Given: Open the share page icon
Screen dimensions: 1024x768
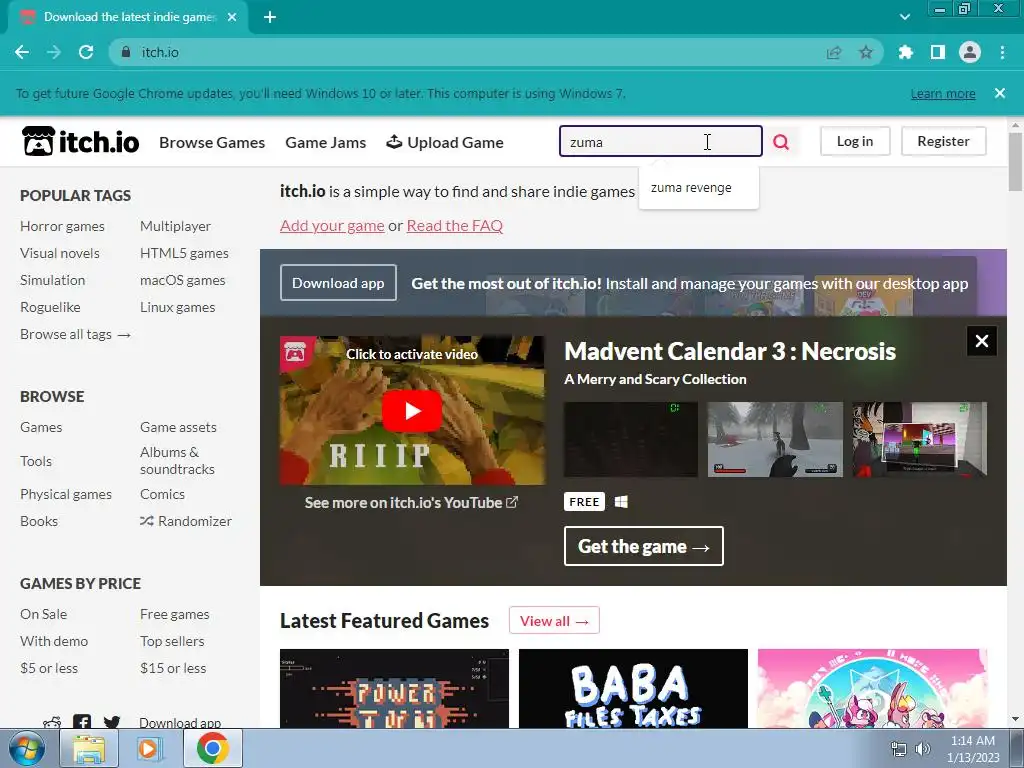Looking at the screenshot, I should [834, 52].
